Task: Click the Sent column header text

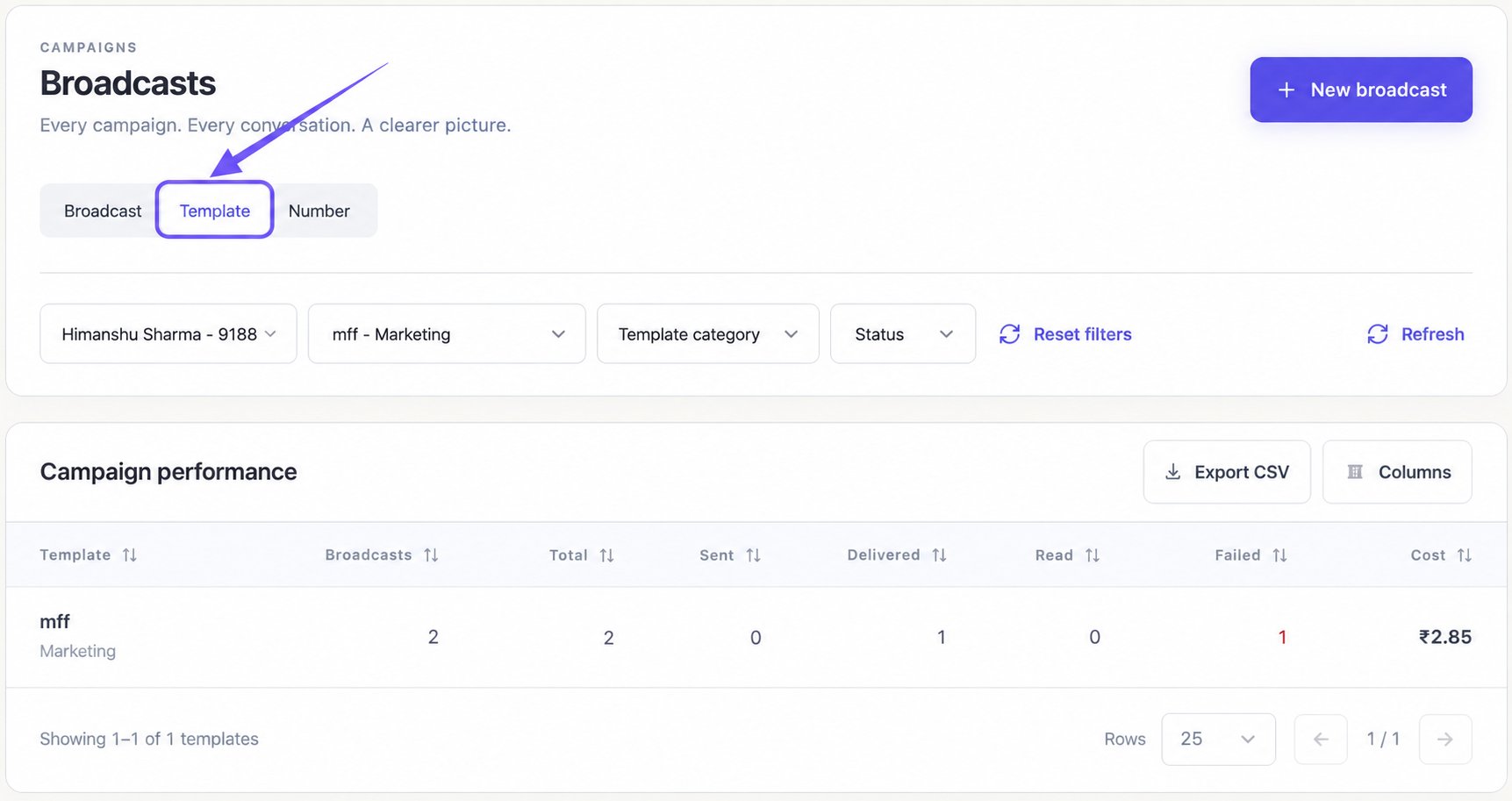Action: (x=717, y=555)
